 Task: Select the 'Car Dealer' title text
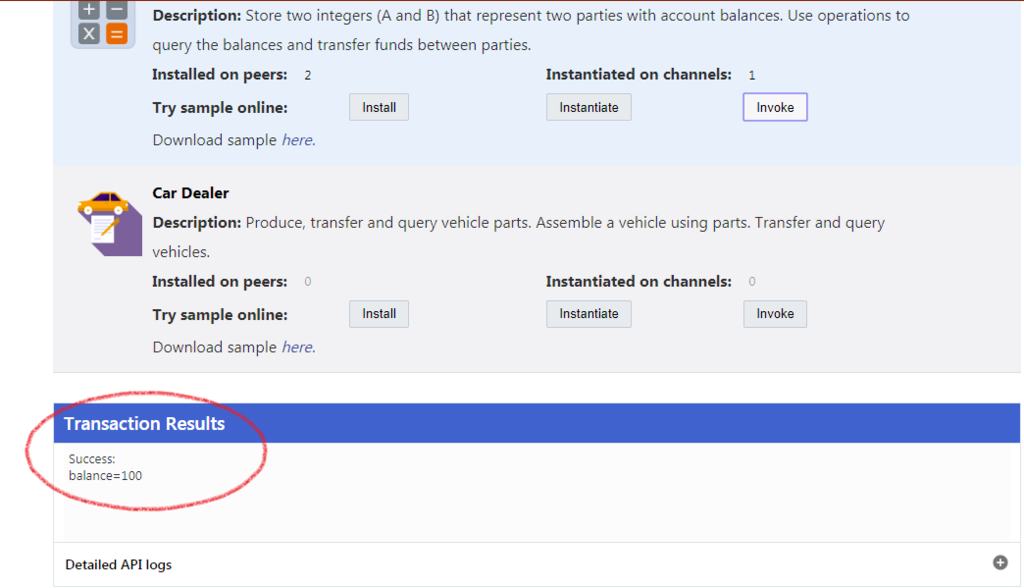[x=191, y=193]
